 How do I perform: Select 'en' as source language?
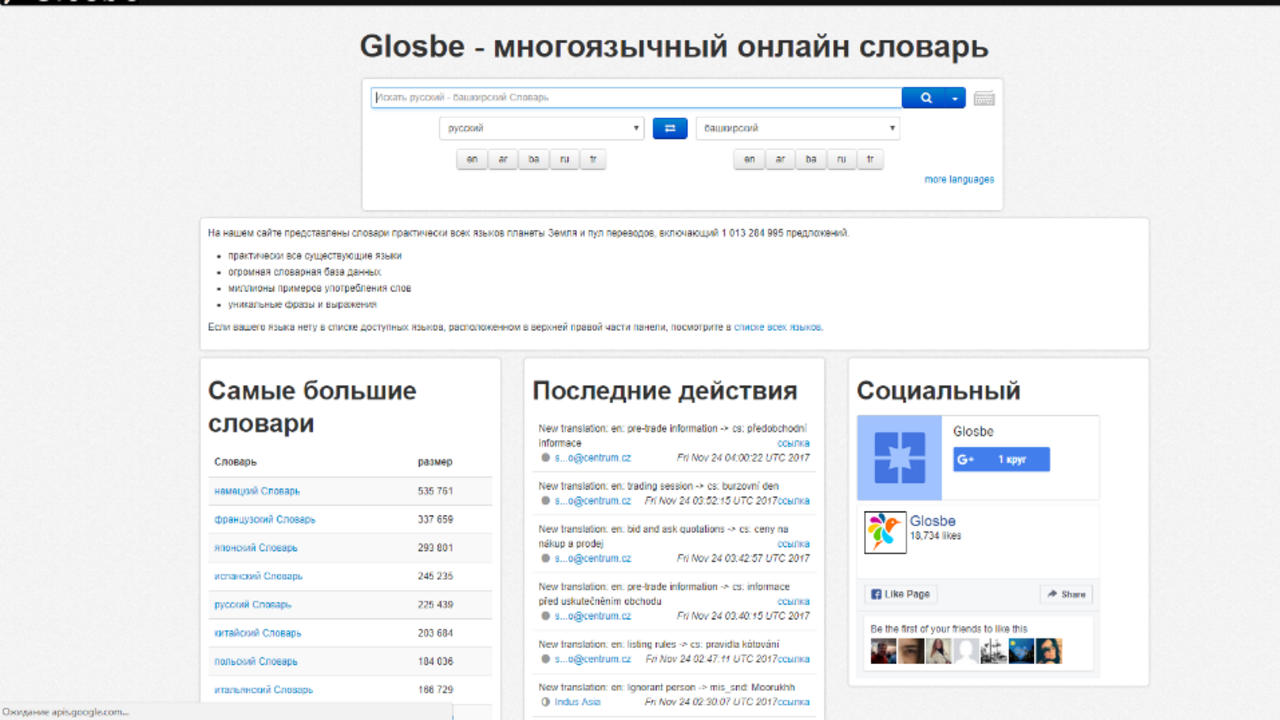[x=472, y=159]
